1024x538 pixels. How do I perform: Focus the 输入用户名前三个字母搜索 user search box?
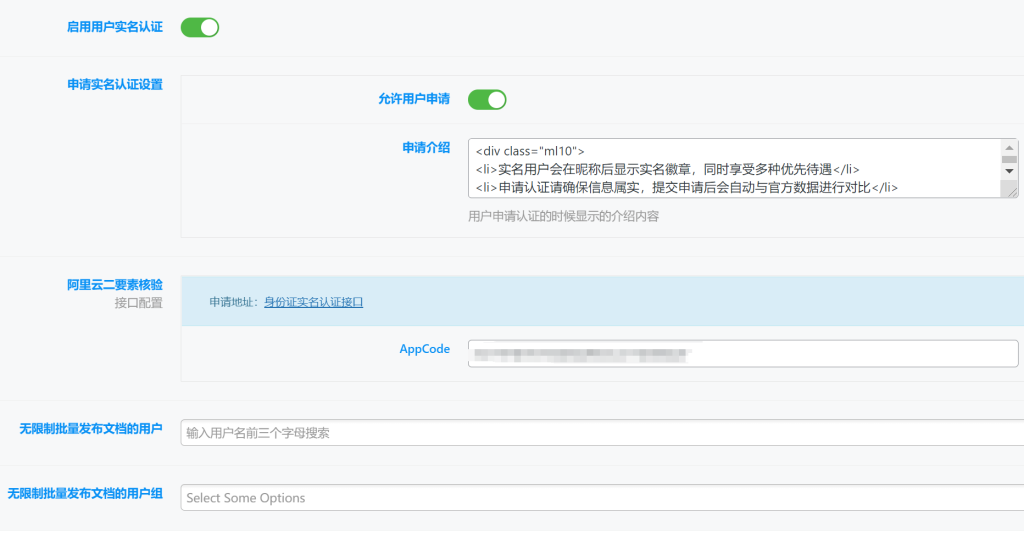point(600,433)
